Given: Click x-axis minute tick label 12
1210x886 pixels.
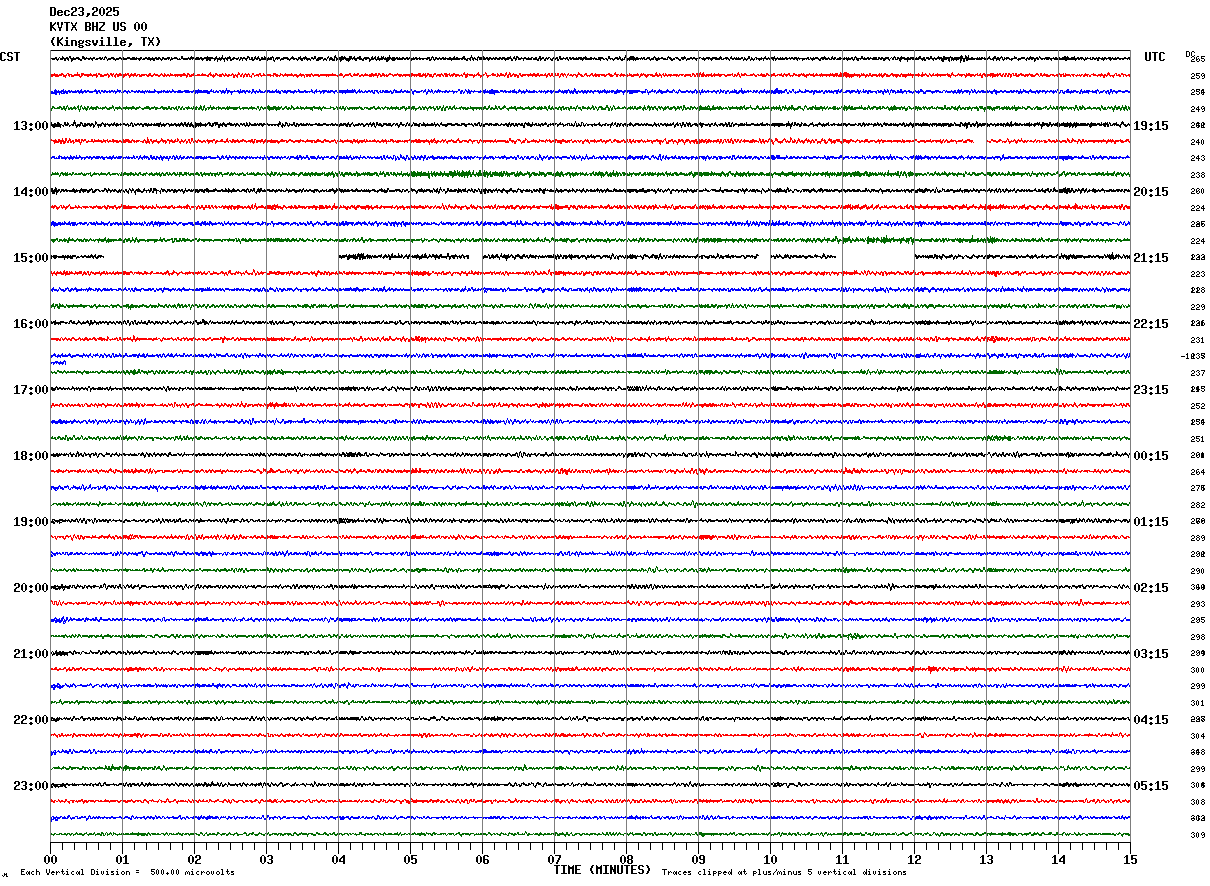Looking at the screenshot, I should [x=914, y=859].
